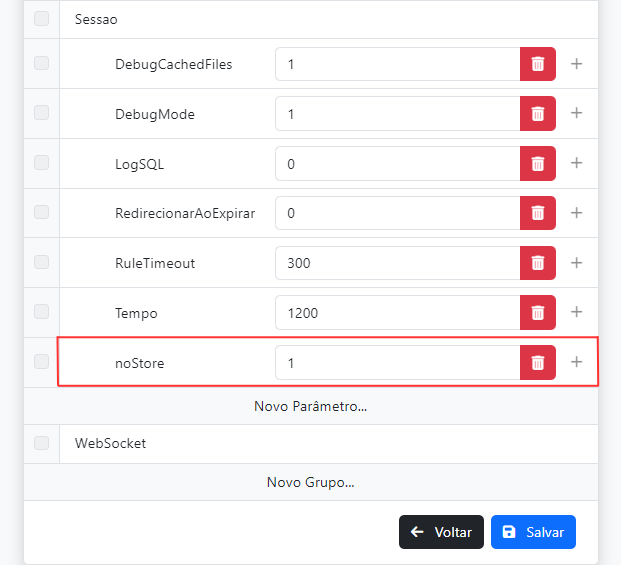
Task: Tick the DebugMode row checkbox
Action: click(41, 114)
